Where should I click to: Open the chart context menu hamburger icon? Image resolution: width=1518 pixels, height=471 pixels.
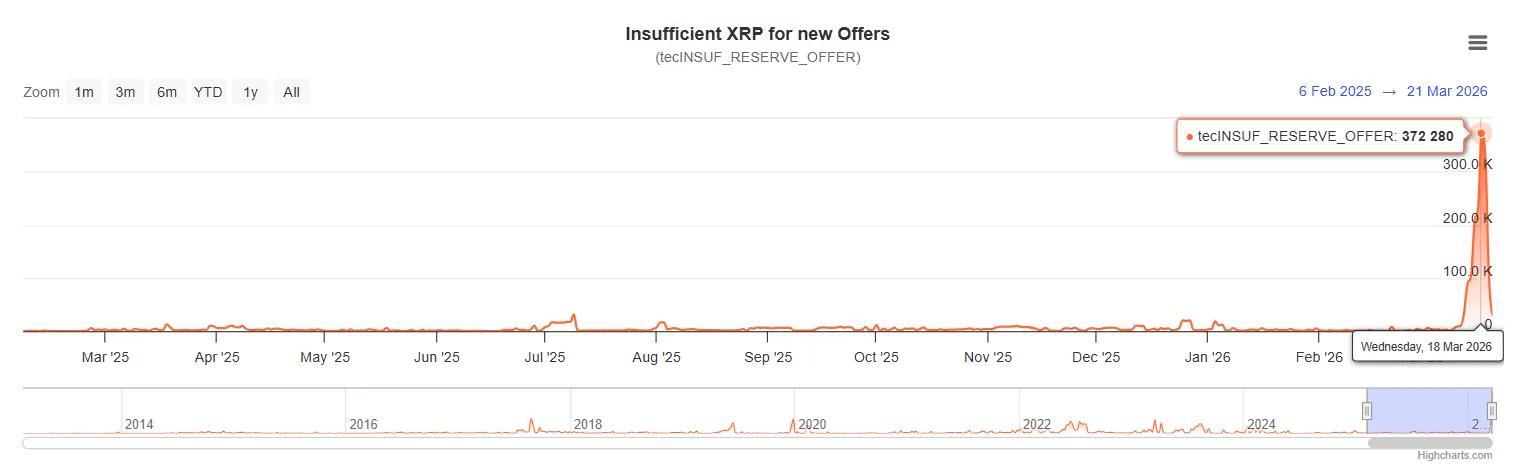(x=1477, y=42)
